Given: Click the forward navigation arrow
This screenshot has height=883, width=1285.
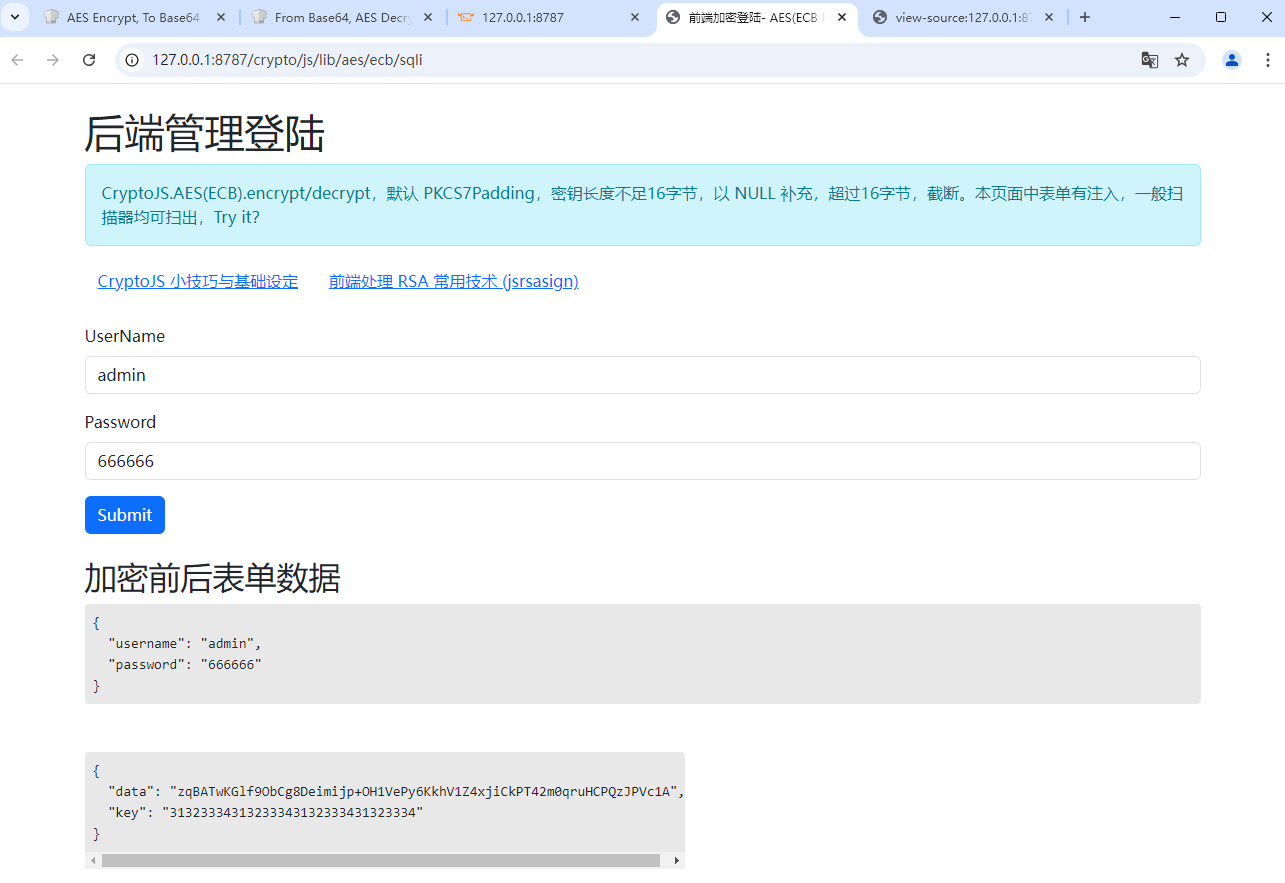Looking at the screenshot, I should click(x=52, y=60).
